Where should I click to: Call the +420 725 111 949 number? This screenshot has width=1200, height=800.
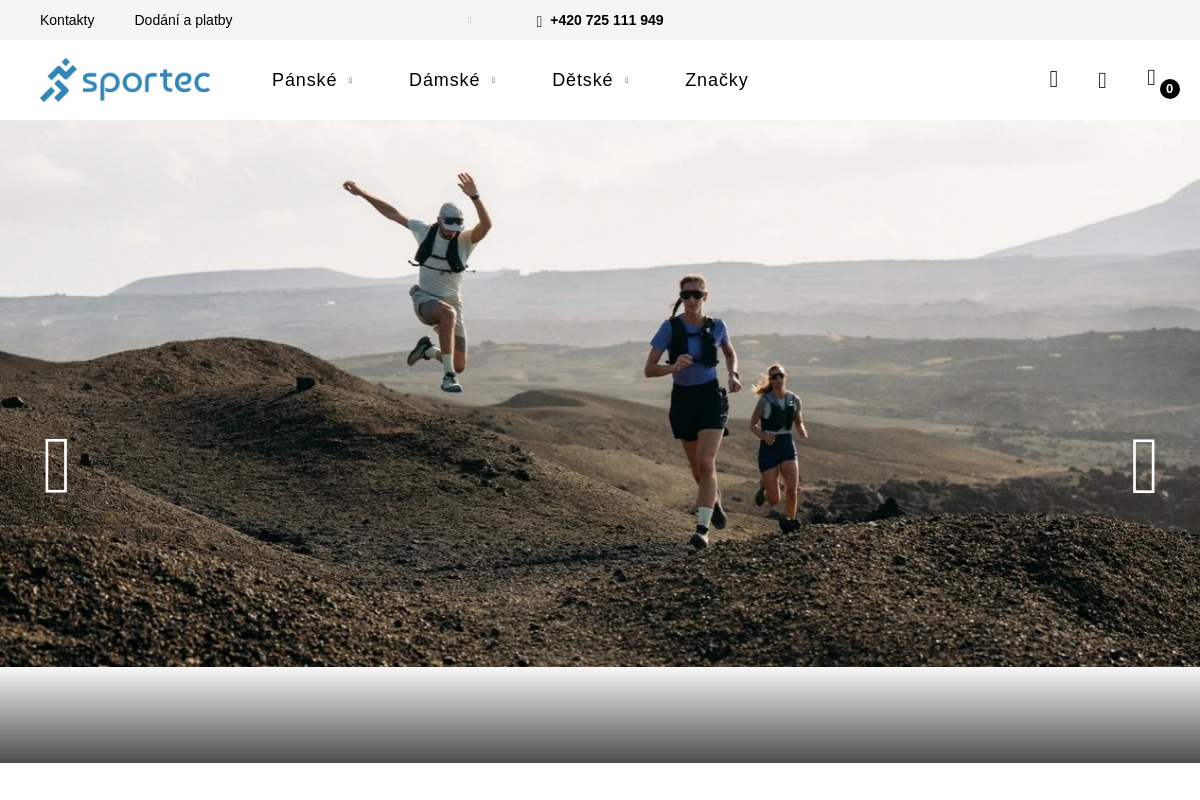pyautogui.click(x=606, y=20)
